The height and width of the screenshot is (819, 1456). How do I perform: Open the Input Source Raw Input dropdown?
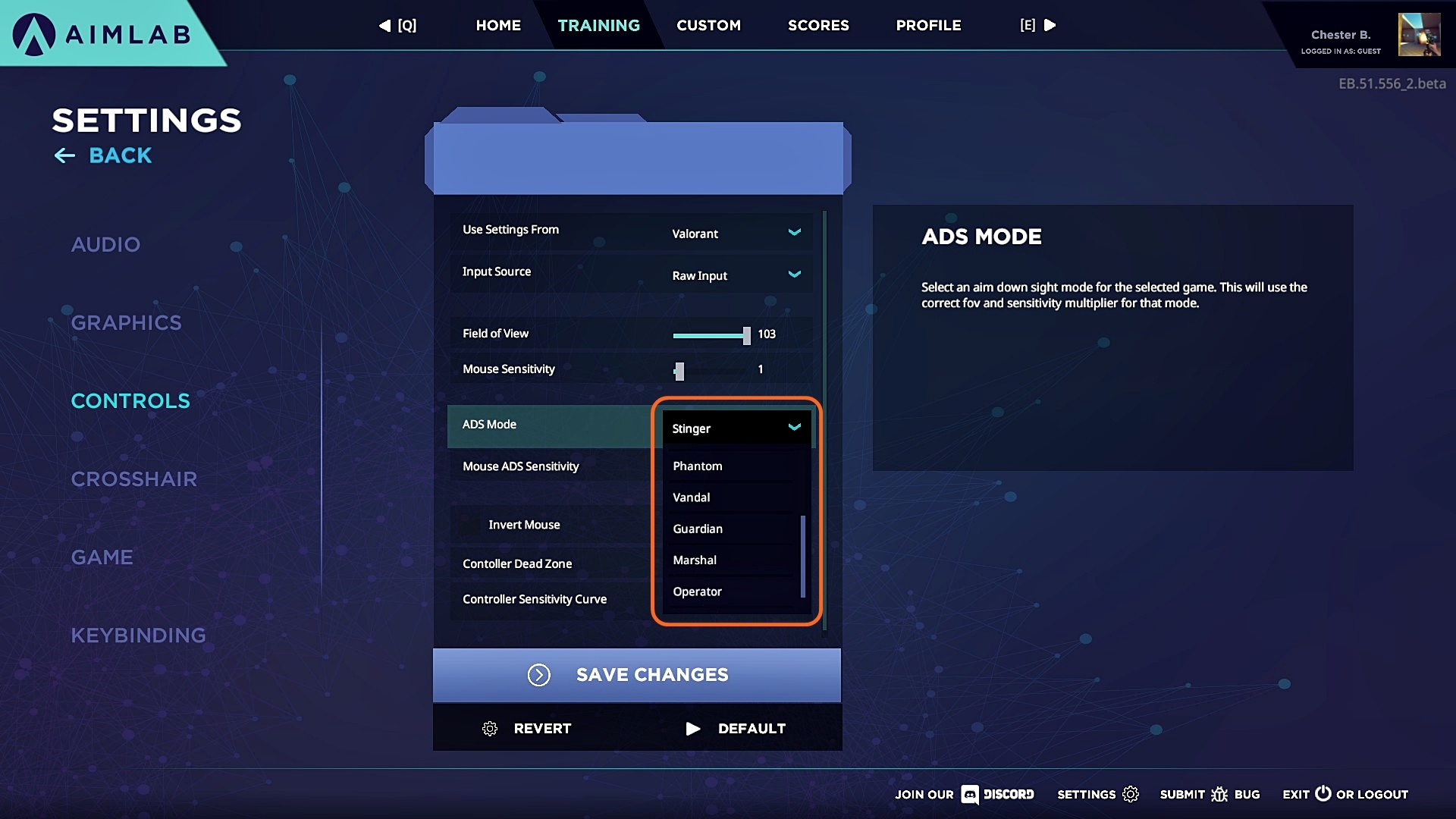(735, 275)
